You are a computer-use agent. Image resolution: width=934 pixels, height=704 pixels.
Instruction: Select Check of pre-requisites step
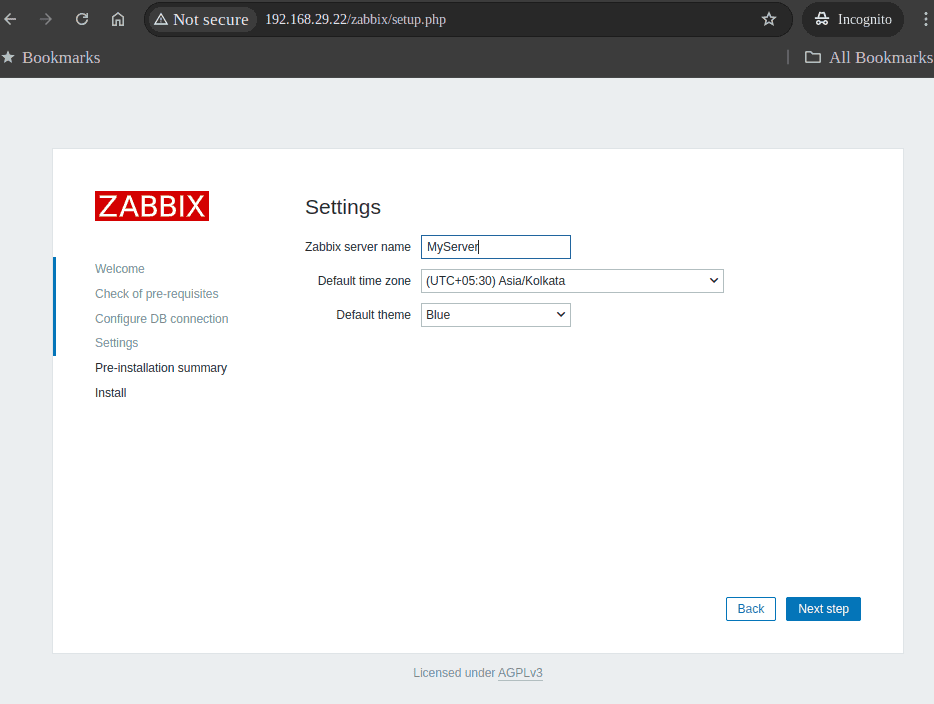pos(157,294)
